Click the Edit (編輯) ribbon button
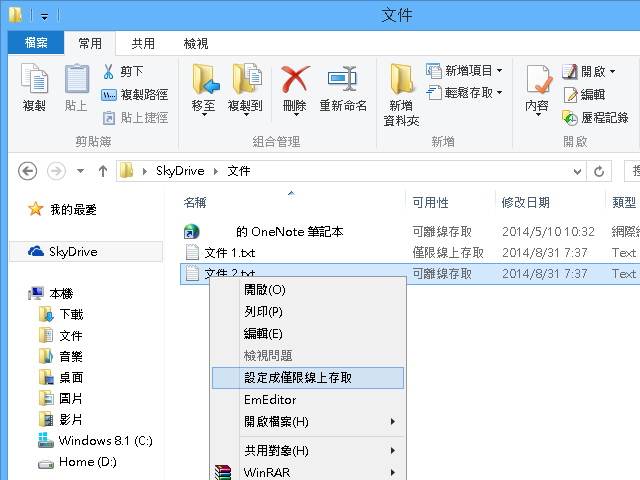Screen dimensions: 640x480 (584, 95)
